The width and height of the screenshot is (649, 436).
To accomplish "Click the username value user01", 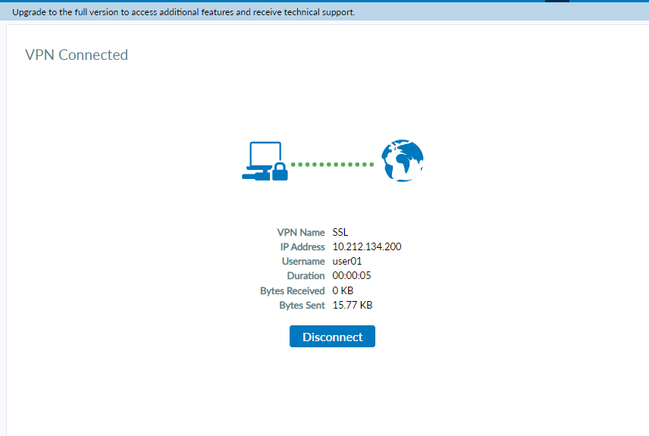I will tap(347, 261).
